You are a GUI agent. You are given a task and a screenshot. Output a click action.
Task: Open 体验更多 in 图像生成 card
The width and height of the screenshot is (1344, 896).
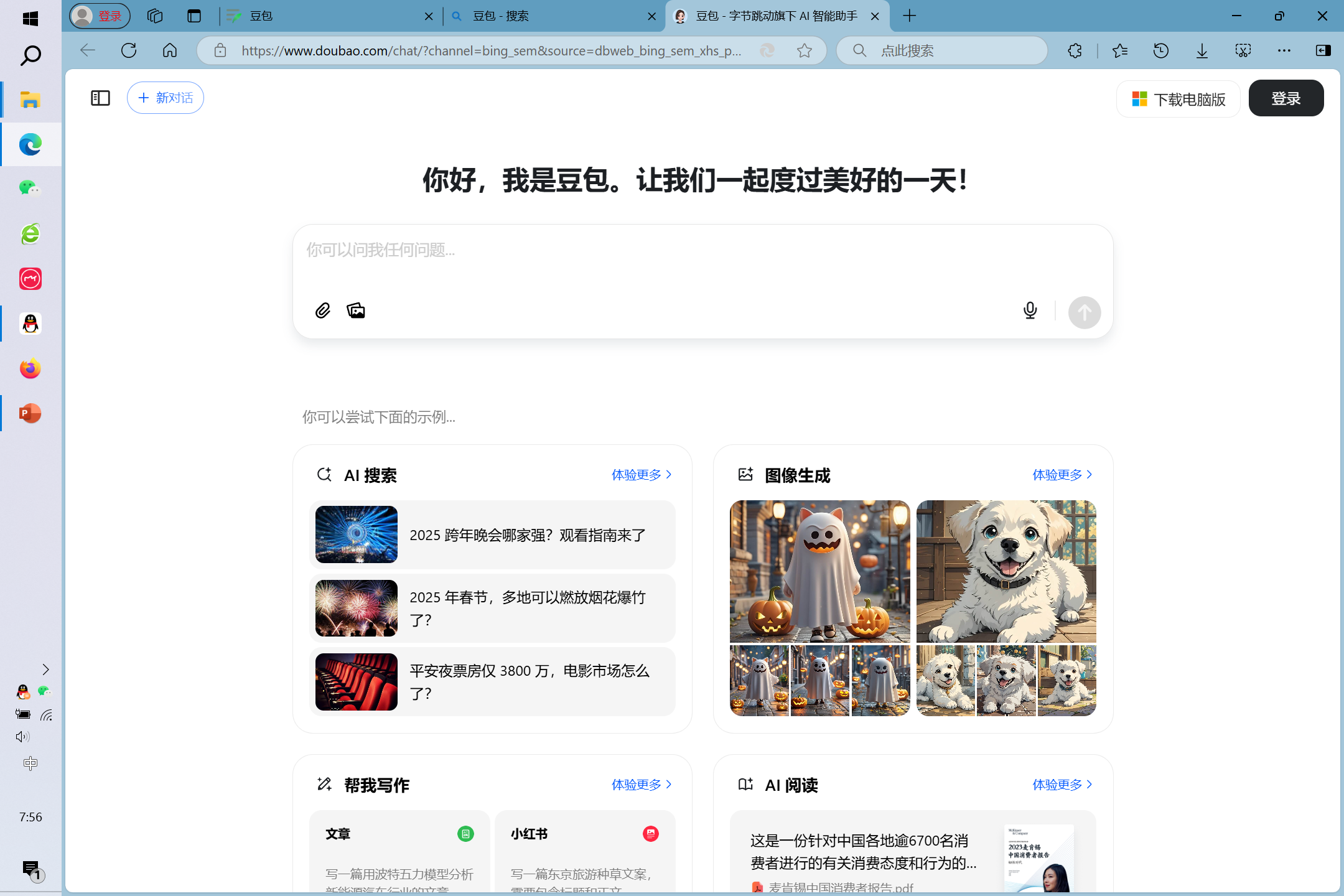[1062, 475]
